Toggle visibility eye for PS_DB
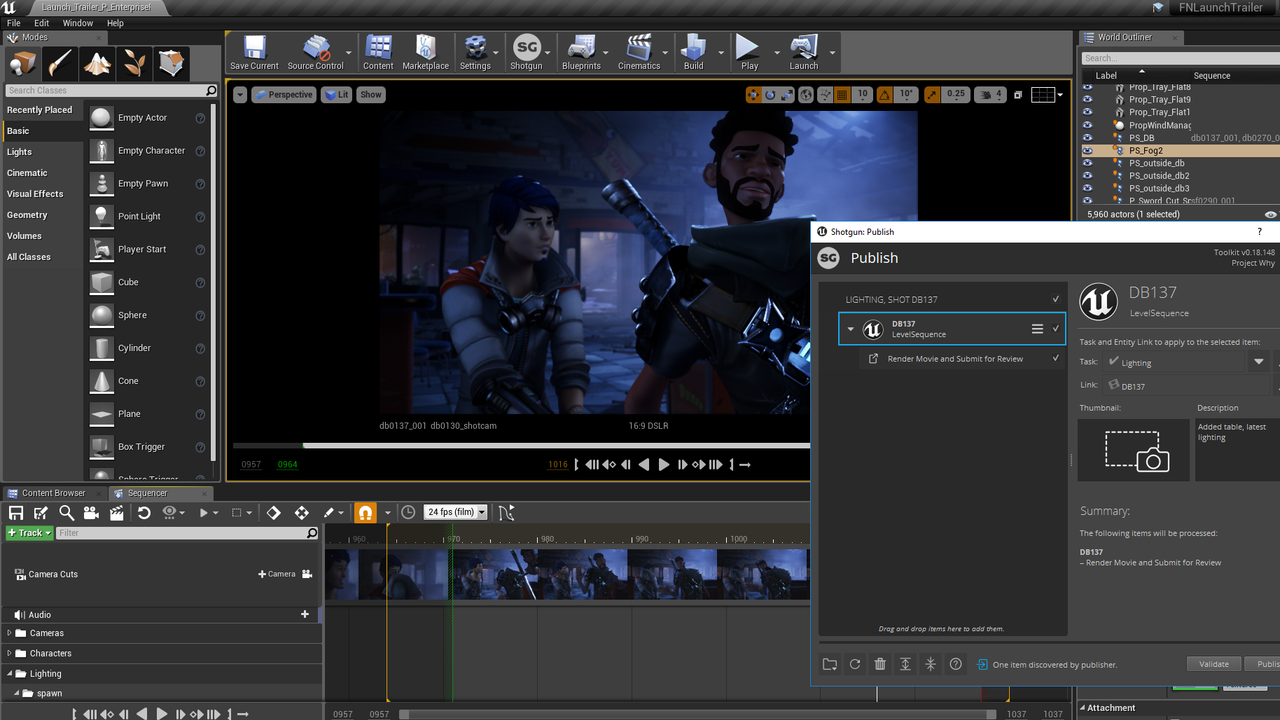 (x=1087, y=138)
